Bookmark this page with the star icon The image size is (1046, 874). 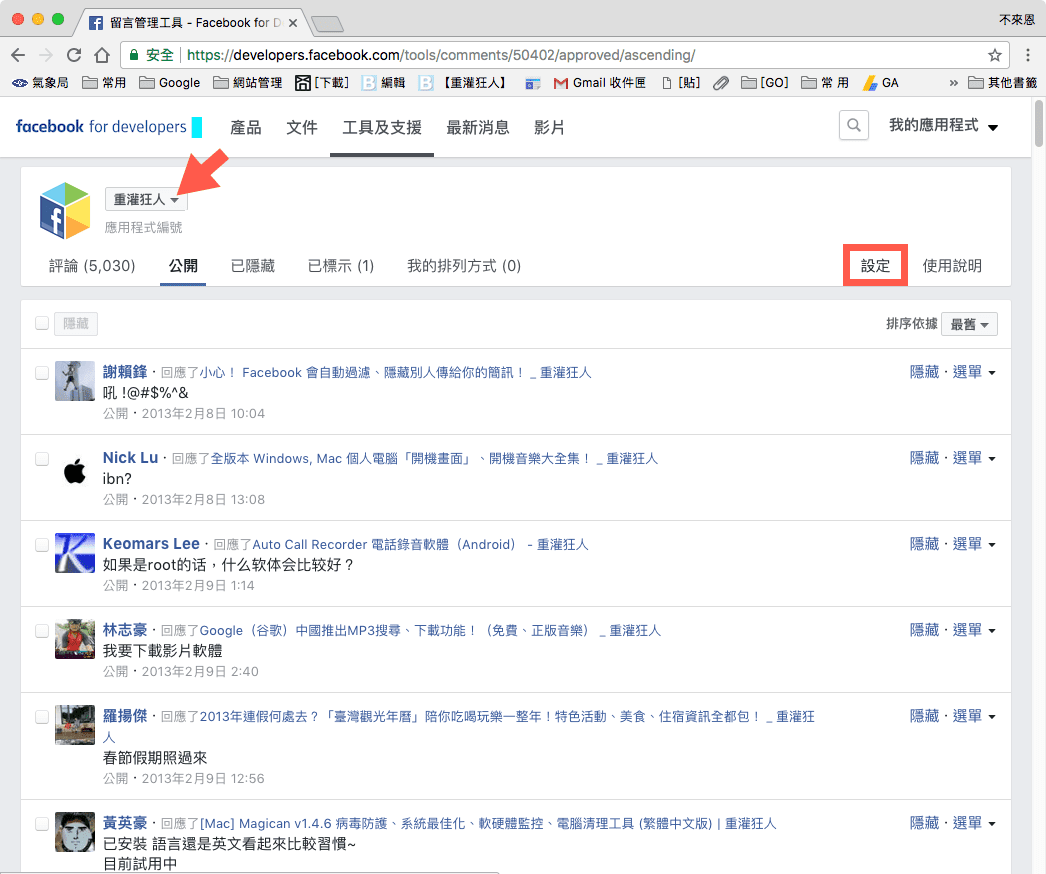click(x=995, y=55)
